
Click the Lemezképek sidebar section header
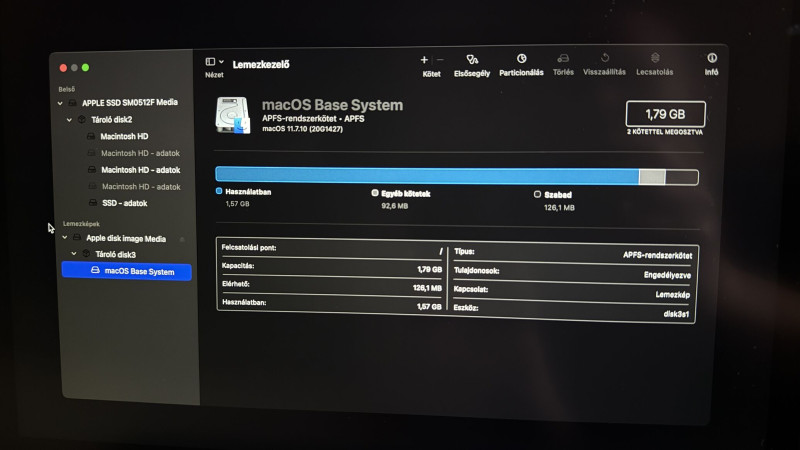[x=81, y=223]
